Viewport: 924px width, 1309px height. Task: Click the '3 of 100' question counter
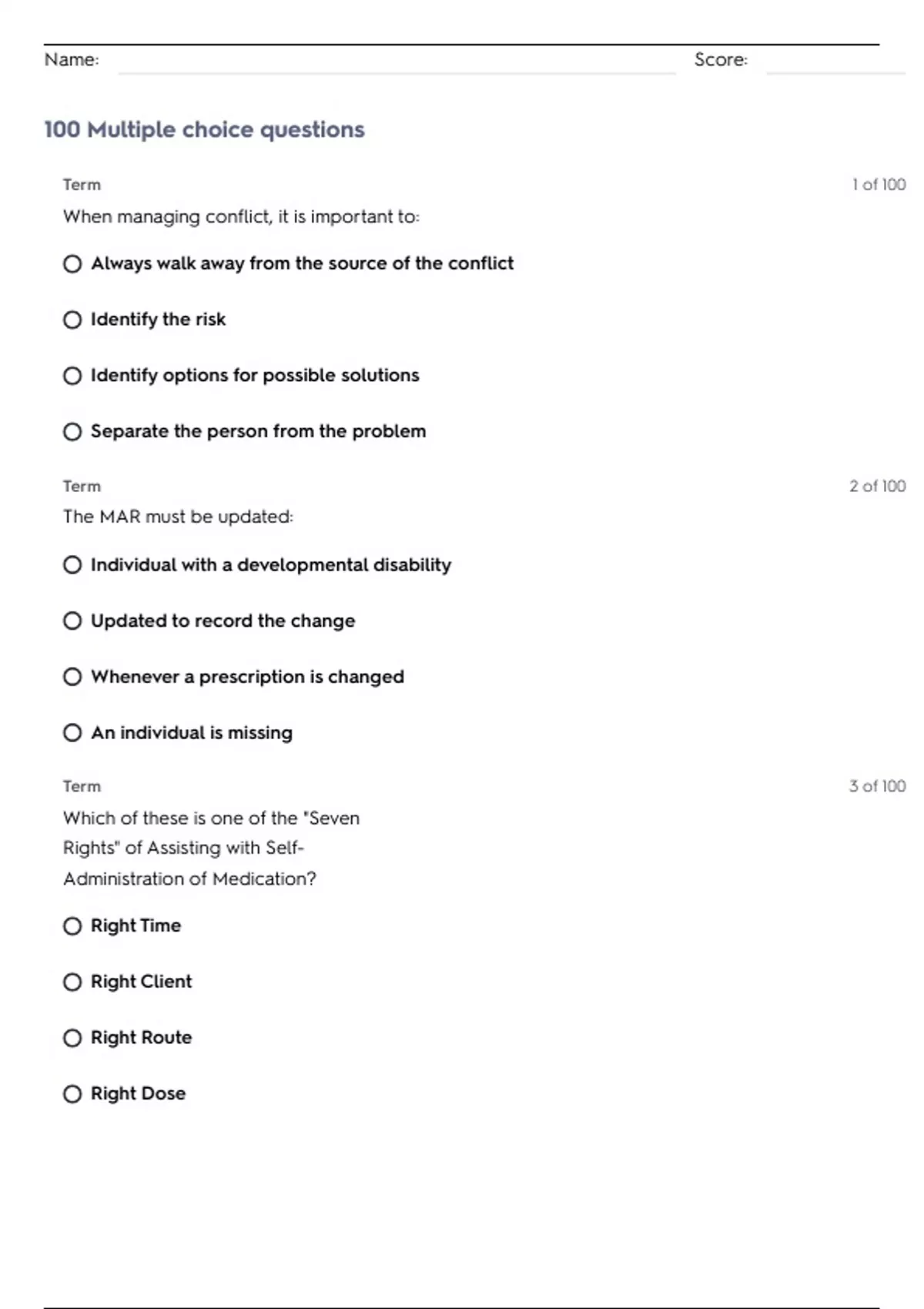coord(877,786)
